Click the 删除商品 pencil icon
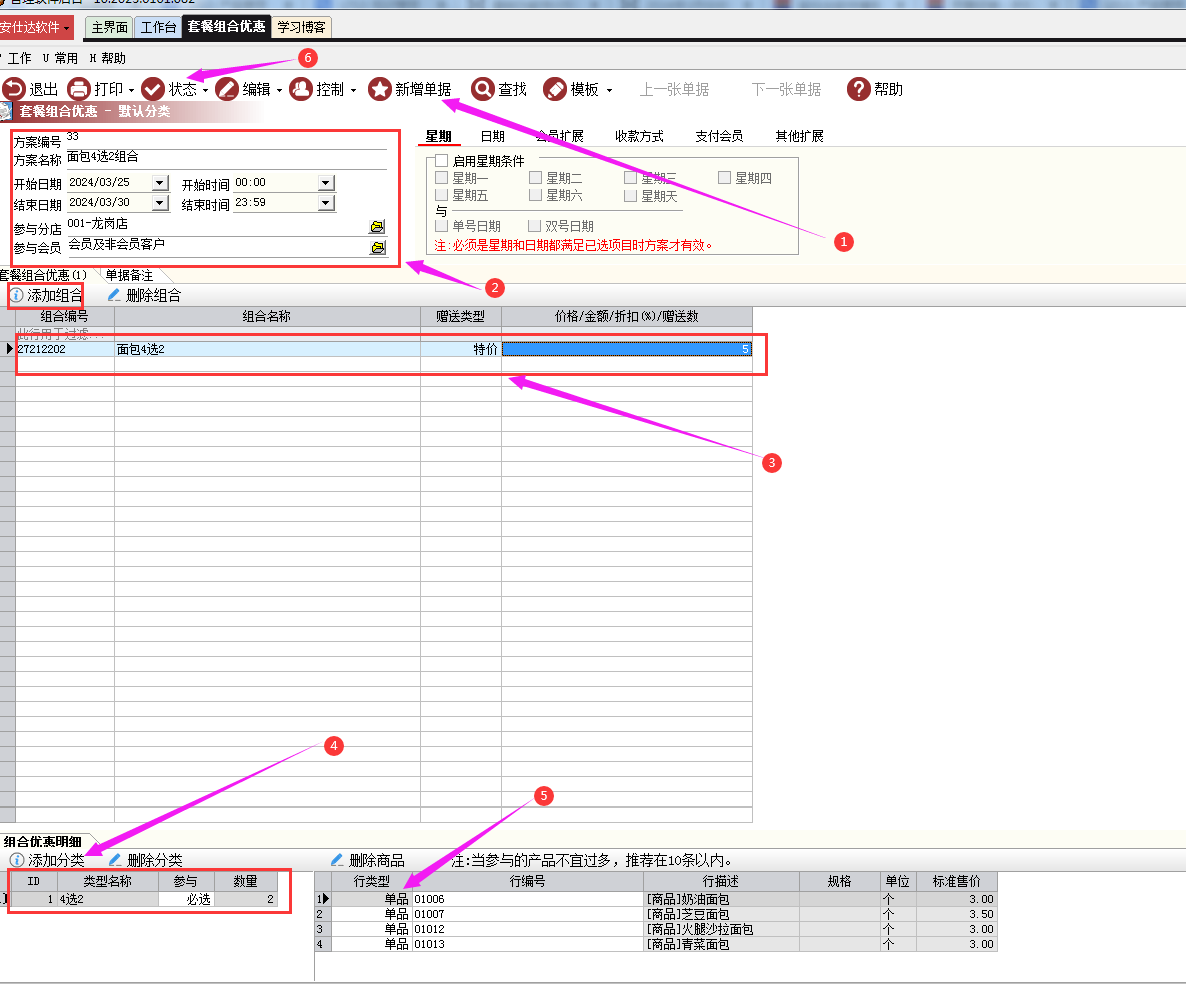1186x984 pixels. [x=337, y=860]
